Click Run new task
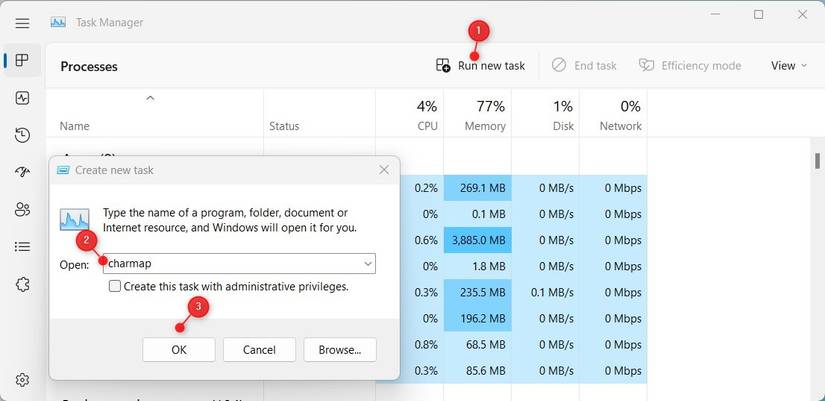The width and height of the screenshot is (825, 401). pyautogui.click(x=481, y=66)
